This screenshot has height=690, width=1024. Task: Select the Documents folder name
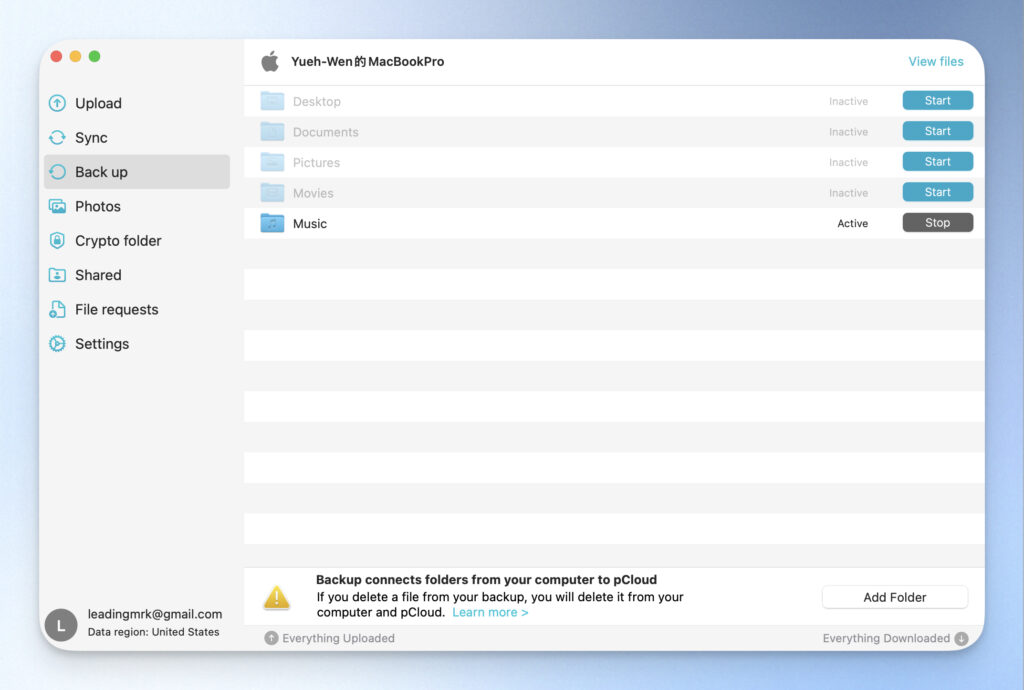(x=325, y=132)
